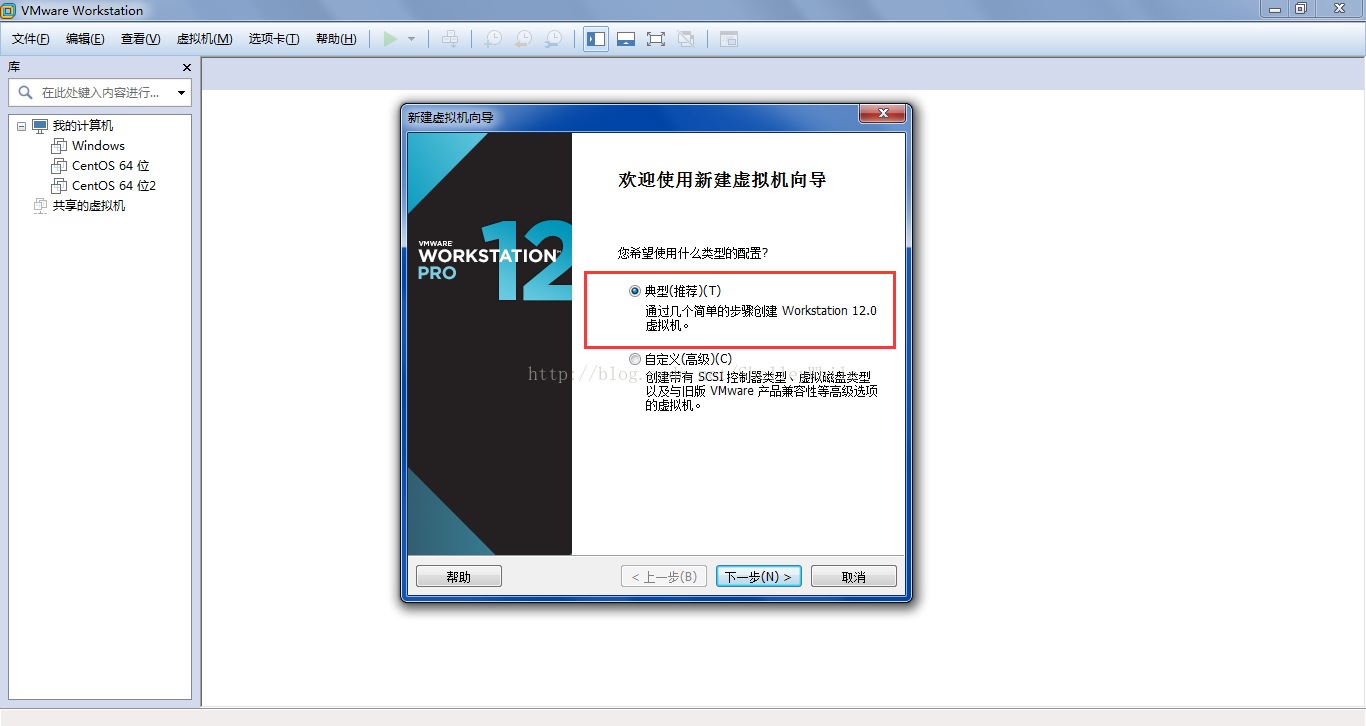Close the 库 library panel
Image resolution: width=1366 pixels, height=726 pixels.
point(186,67)
